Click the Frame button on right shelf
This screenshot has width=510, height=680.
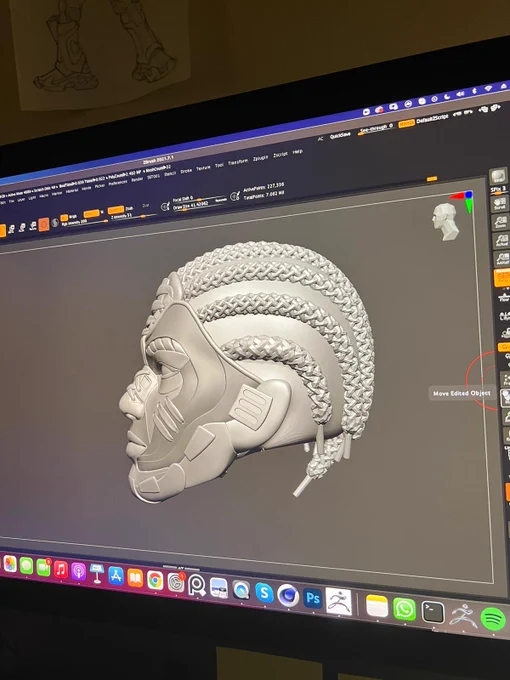[505, 379]
